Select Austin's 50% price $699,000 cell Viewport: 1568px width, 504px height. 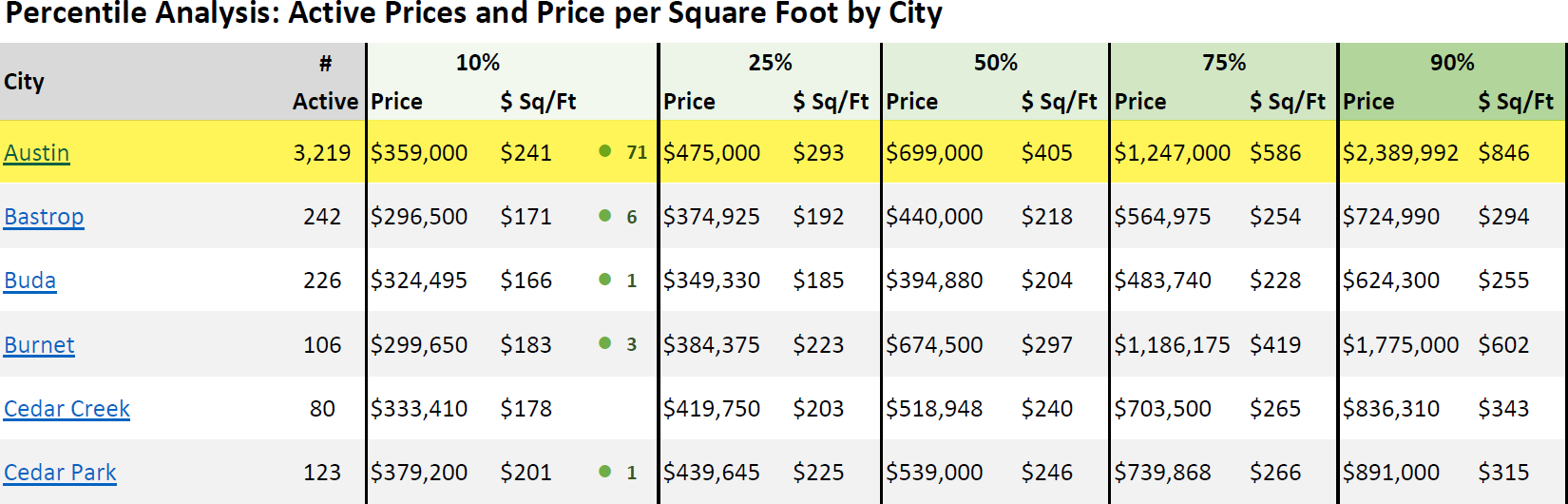point(934,153)
